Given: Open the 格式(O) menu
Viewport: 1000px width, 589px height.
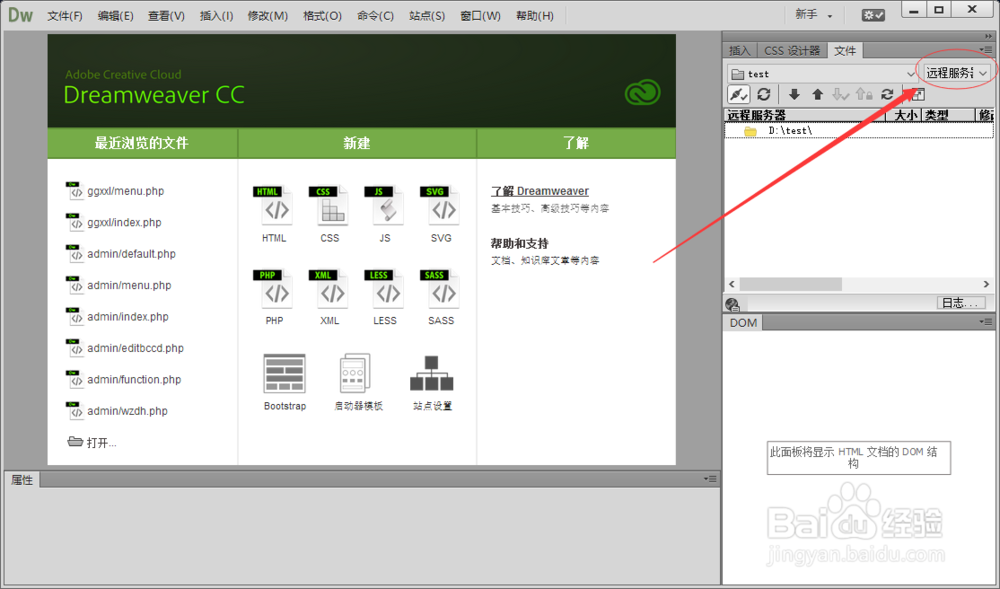Looking at the screenshot, I should (323, 16).
